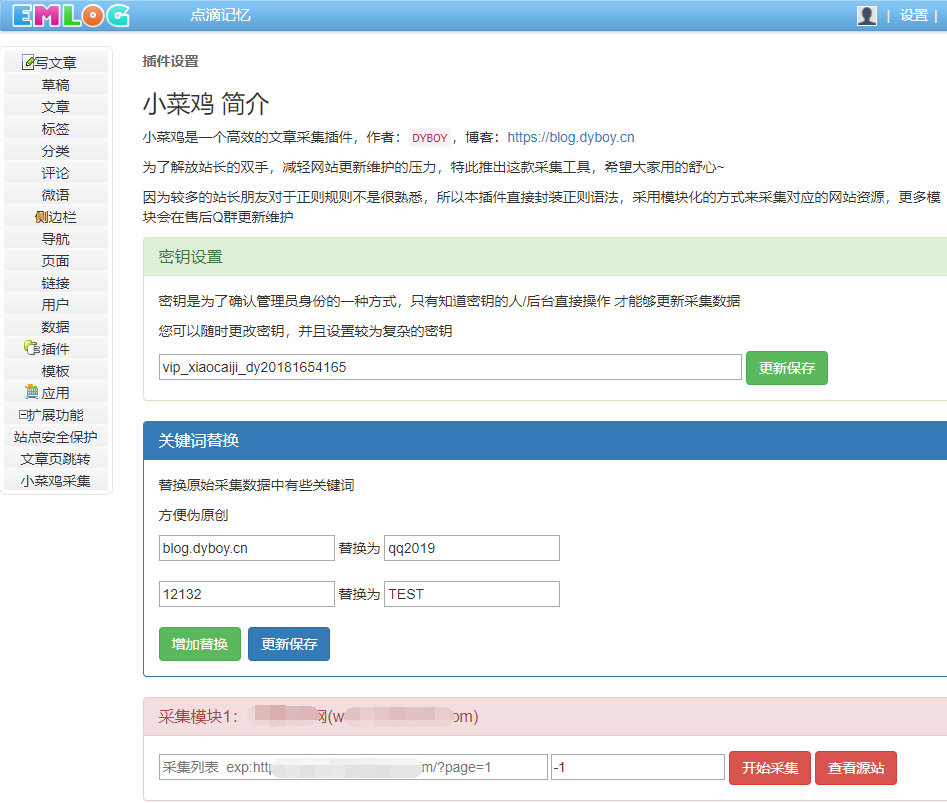Viewport: 947px width, 803px height.
Task: Open 链接 in the sidebar
Action: [x=56, y=283]
